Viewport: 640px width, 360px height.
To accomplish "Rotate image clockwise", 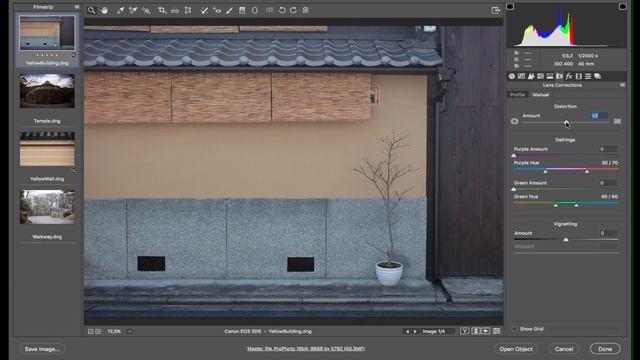I will tap(293, 10).
